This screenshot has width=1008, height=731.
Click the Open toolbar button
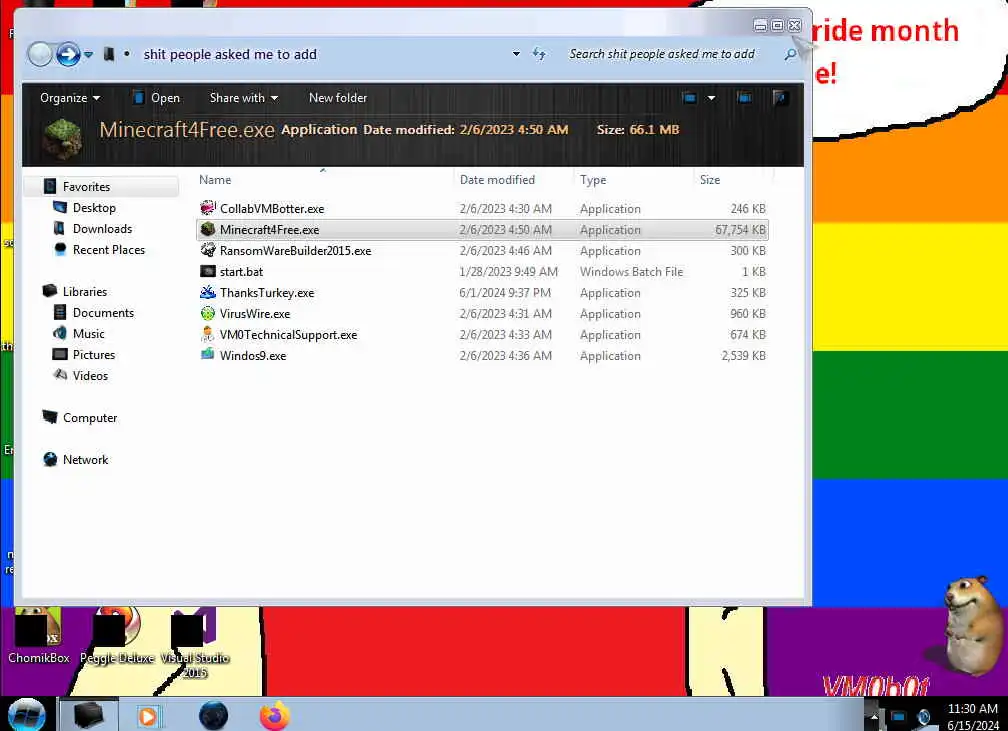(156, 98)
